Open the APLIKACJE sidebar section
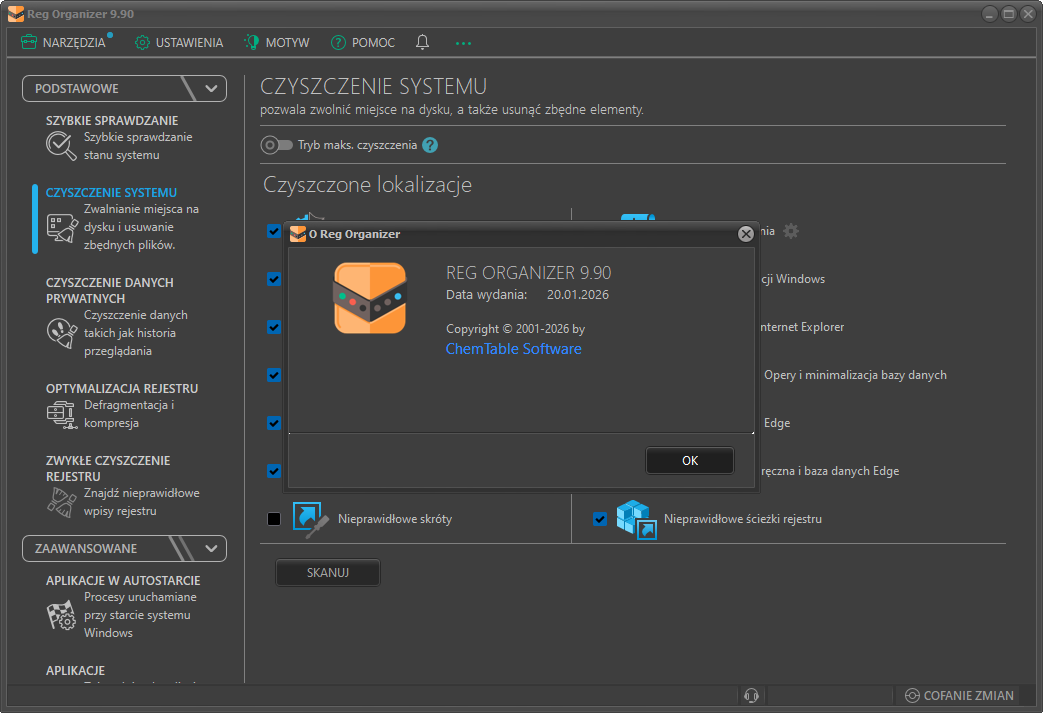Viewport: 1043px width, 713px height. point(75,670)
